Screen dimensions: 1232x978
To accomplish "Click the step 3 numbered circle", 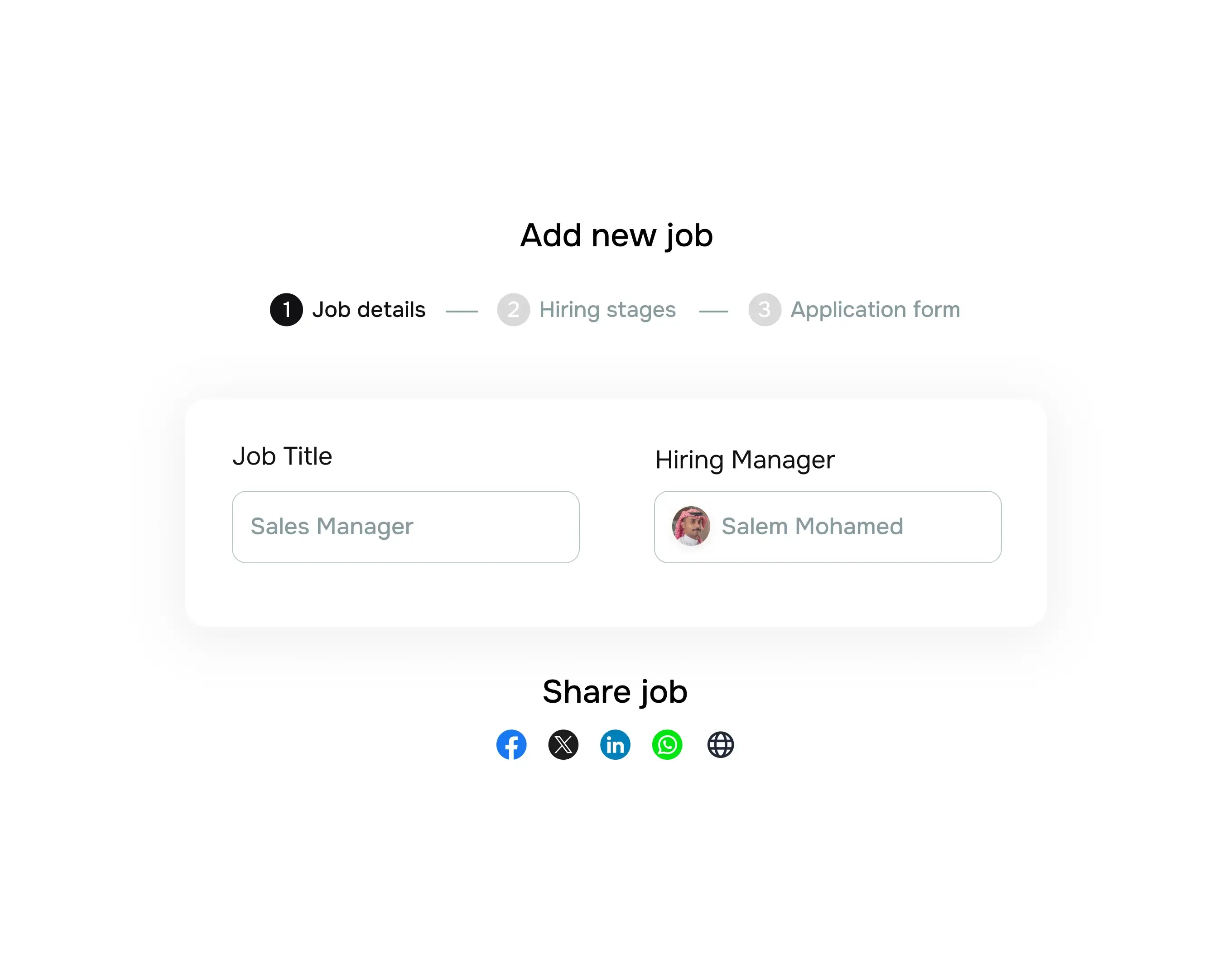I will click(x=764, y=310).
